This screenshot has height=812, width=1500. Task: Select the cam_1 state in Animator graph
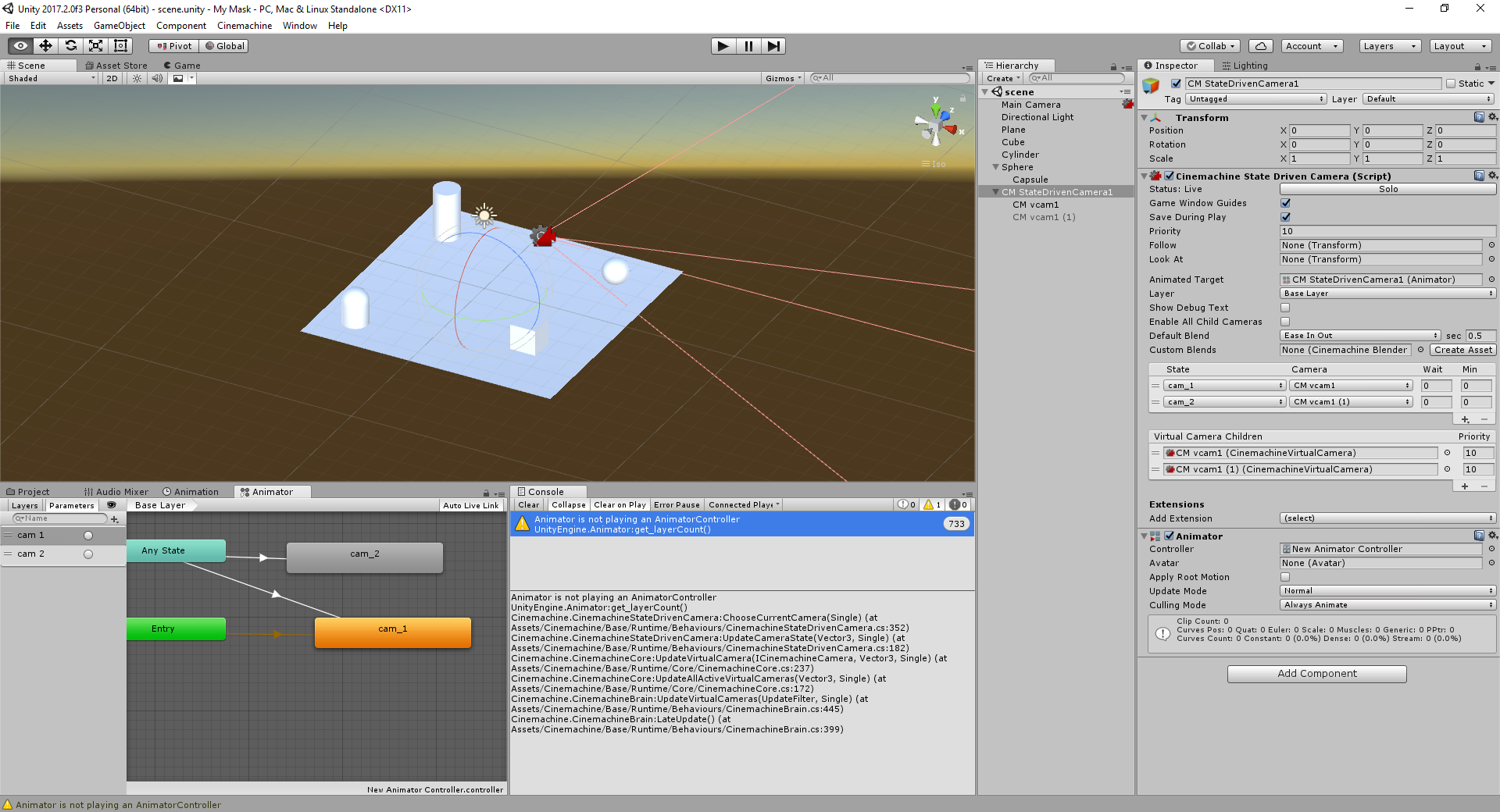click(392, 629)
